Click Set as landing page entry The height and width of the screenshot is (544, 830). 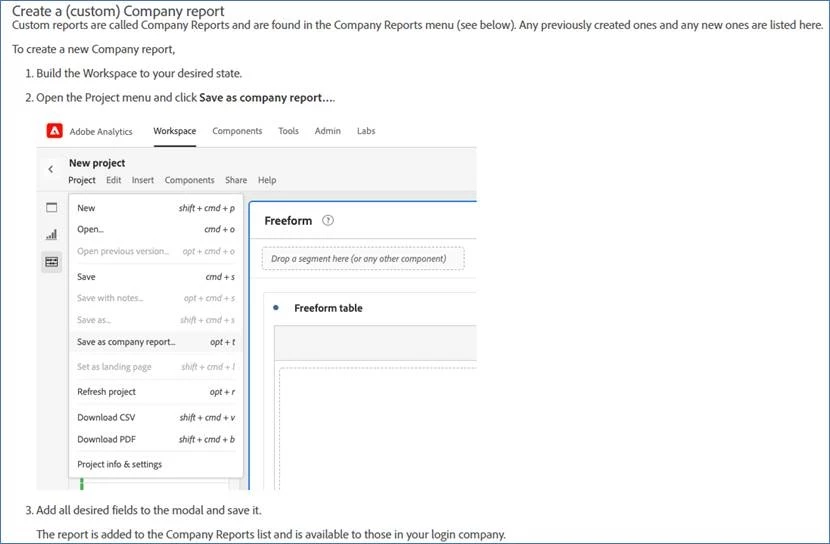[156, 367]
